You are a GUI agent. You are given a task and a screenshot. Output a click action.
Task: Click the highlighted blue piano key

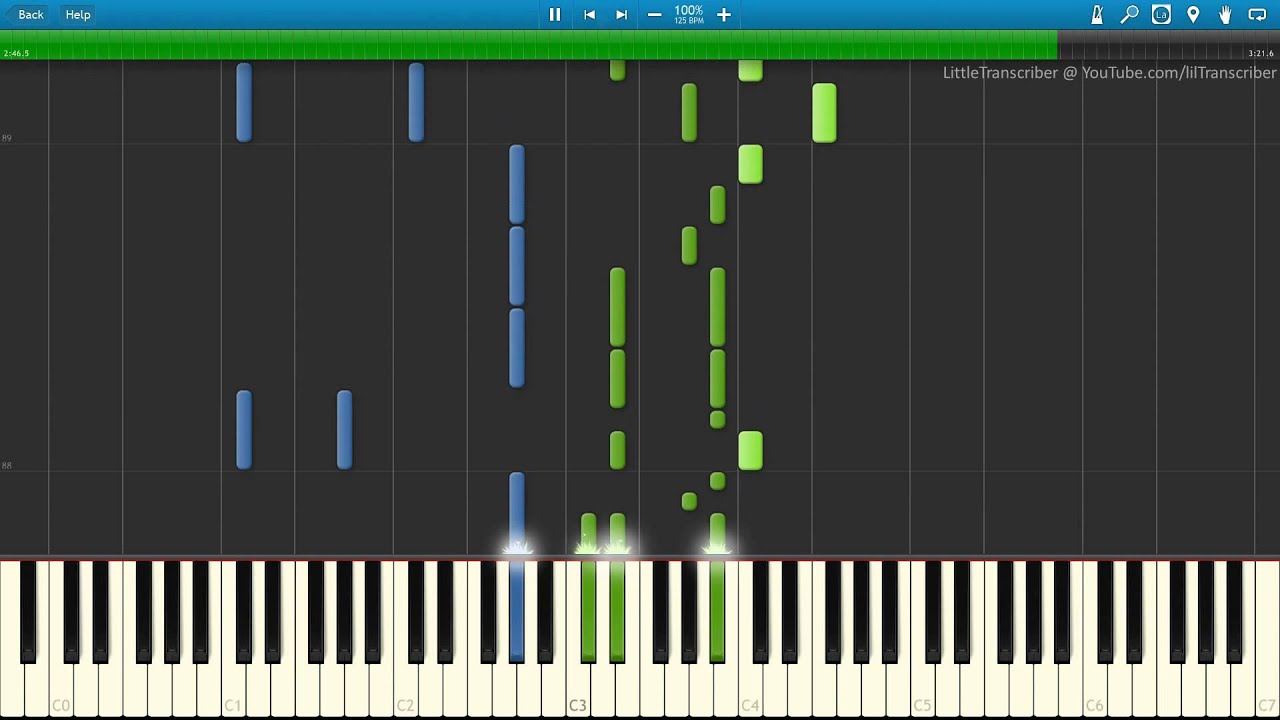pos(516,610)
